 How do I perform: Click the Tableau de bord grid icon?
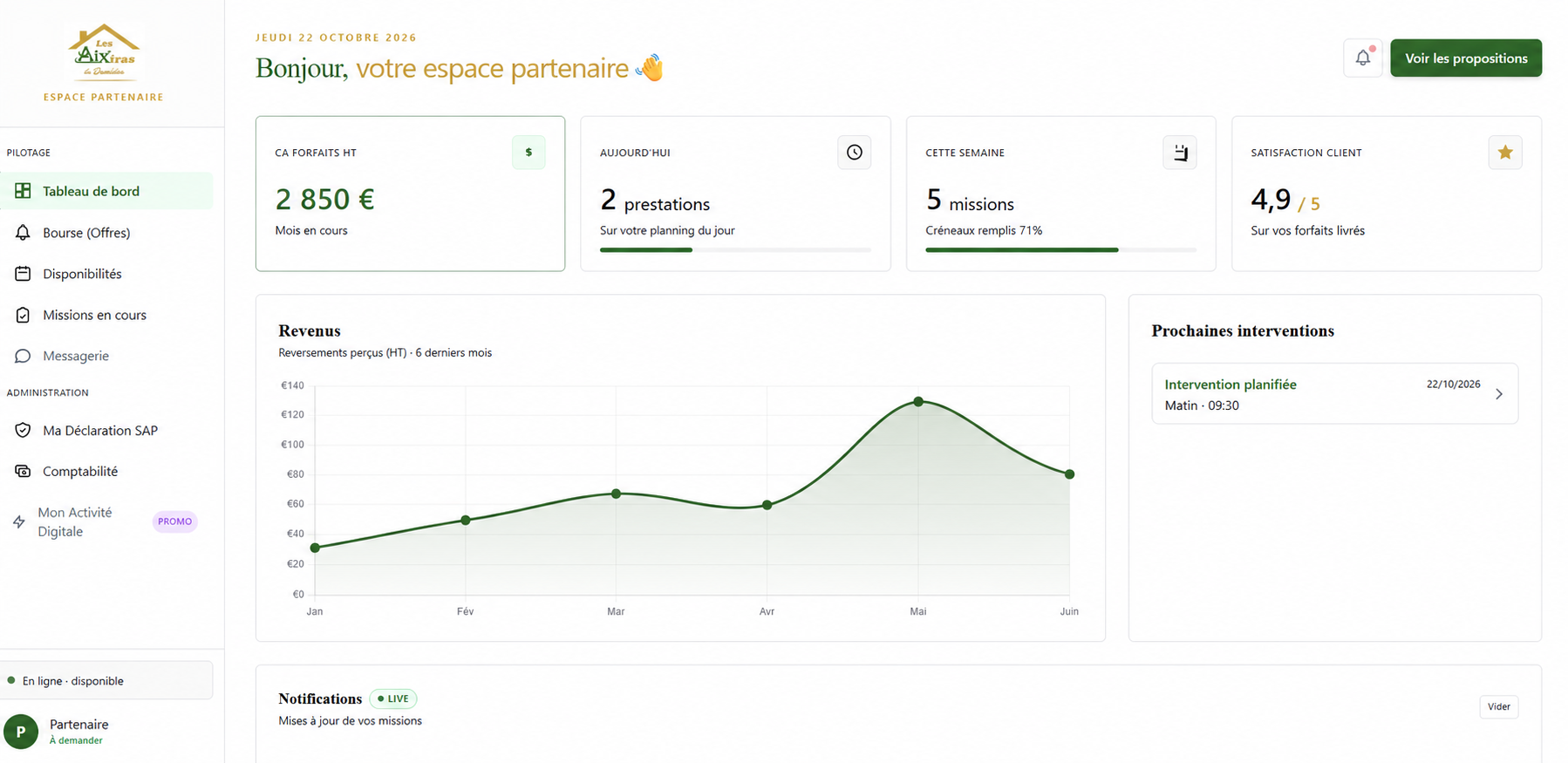point(23,191)
